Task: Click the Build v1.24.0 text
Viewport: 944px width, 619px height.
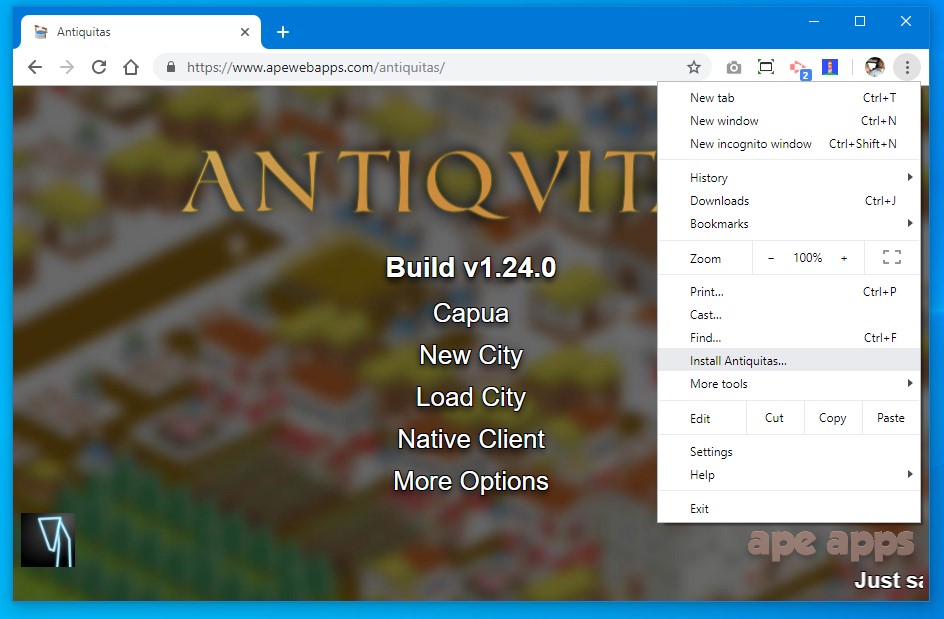Action: [x=471, y=267]
